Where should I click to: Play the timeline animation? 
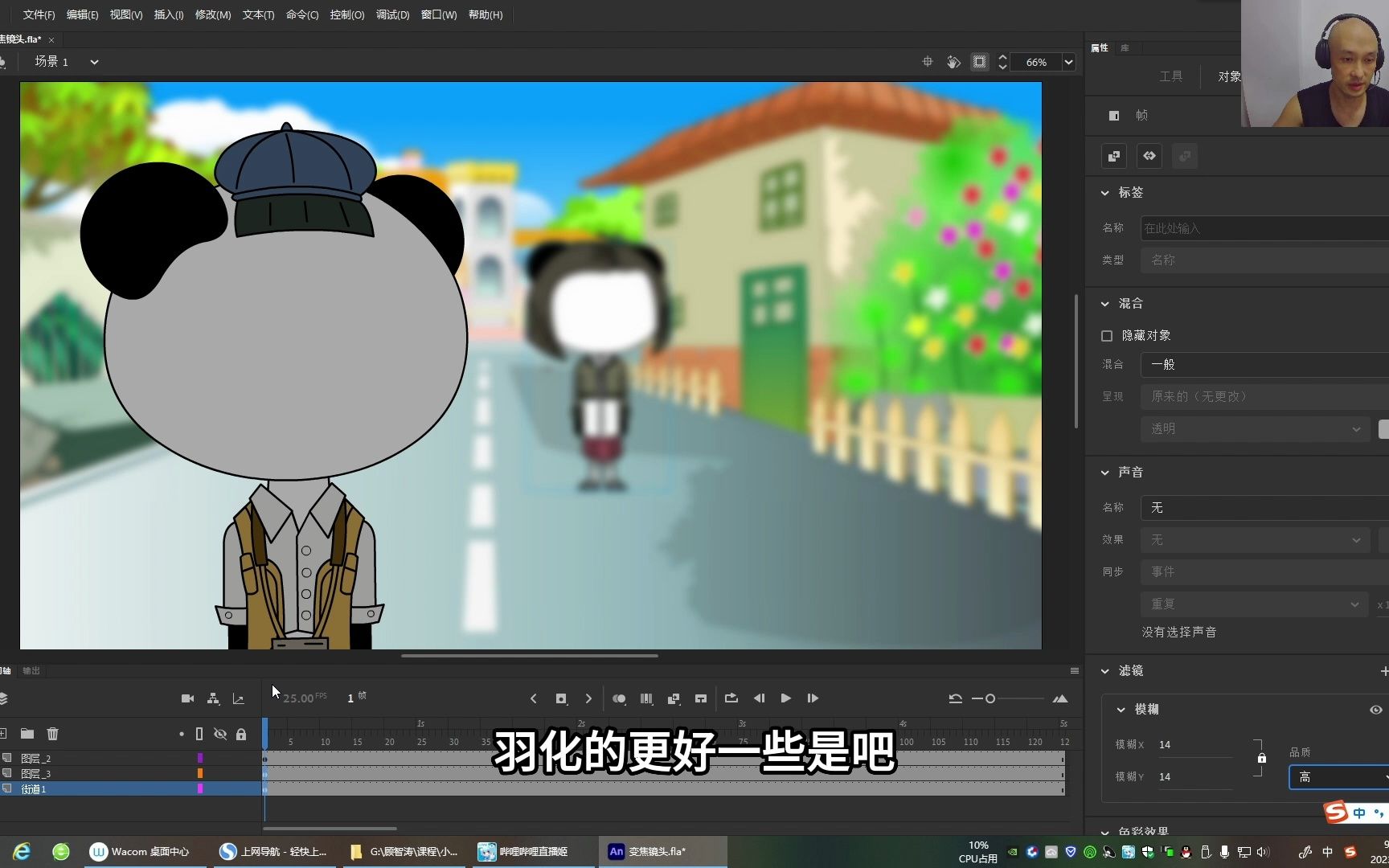tap(786, 698)
